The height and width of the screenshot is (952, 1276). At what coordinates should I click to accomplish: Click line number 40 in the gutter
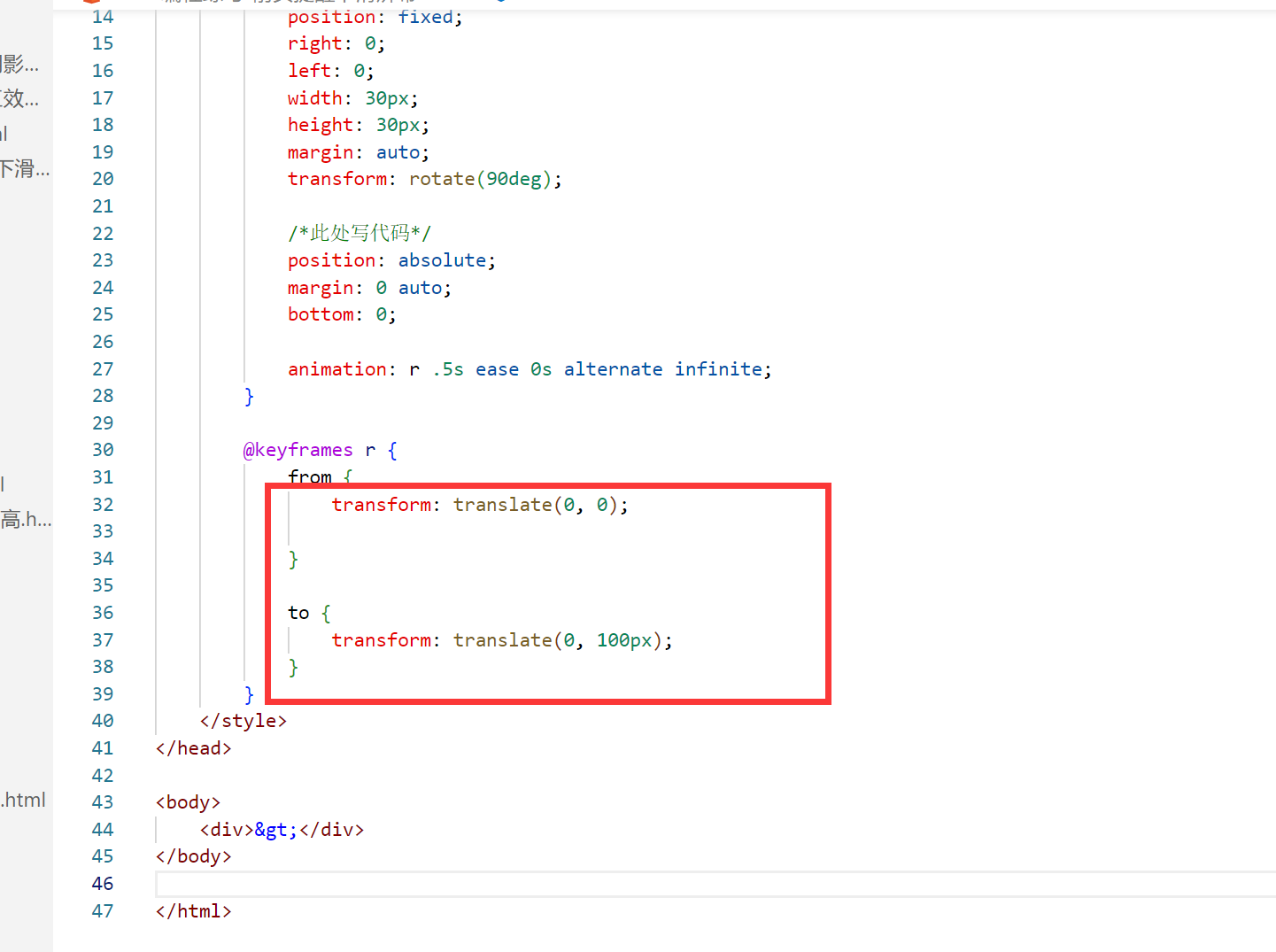(103, 721)
